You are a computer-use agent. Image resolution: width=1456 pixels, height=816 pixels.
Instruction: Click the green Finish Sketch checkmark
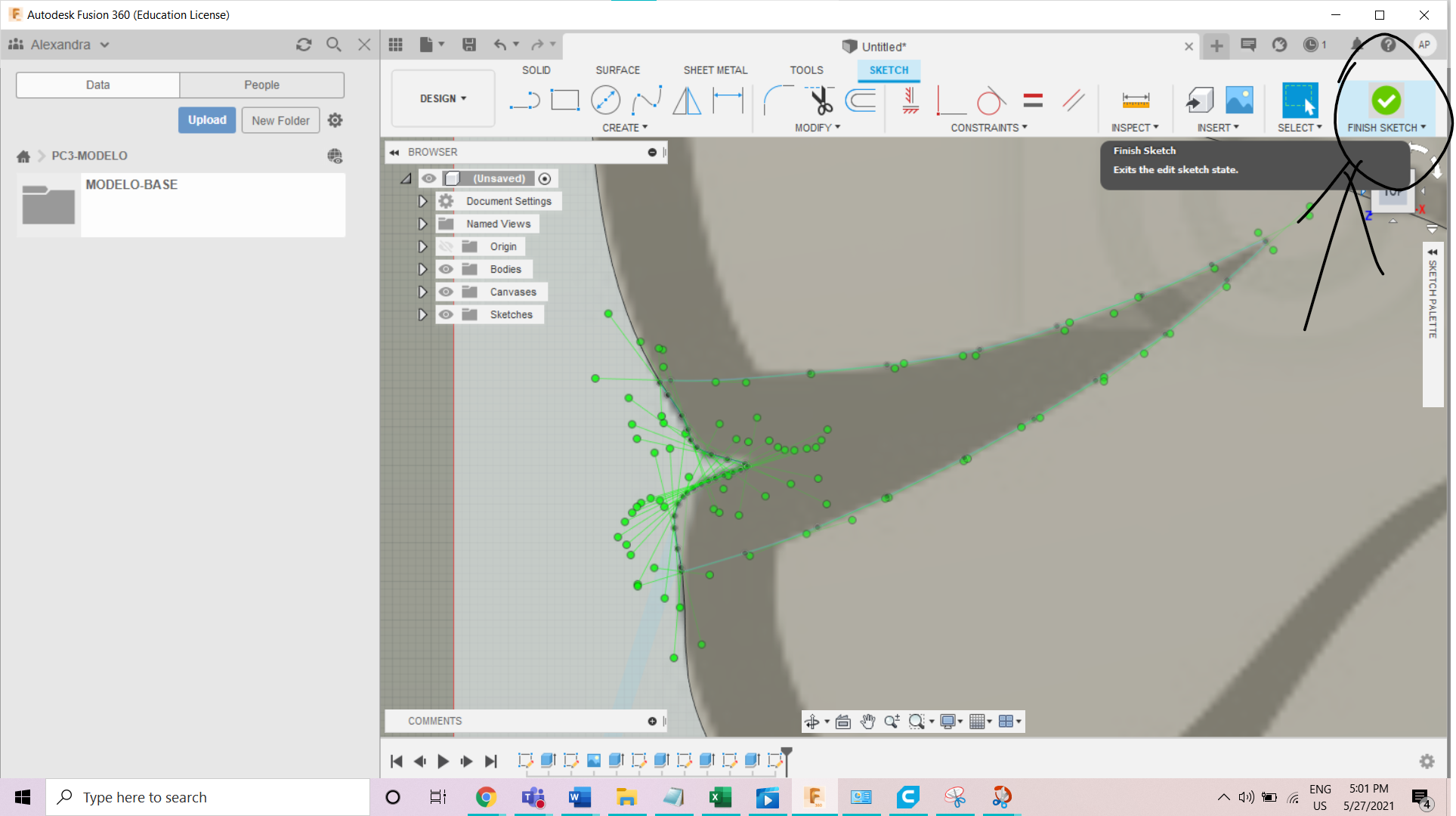pos(1386,100)
